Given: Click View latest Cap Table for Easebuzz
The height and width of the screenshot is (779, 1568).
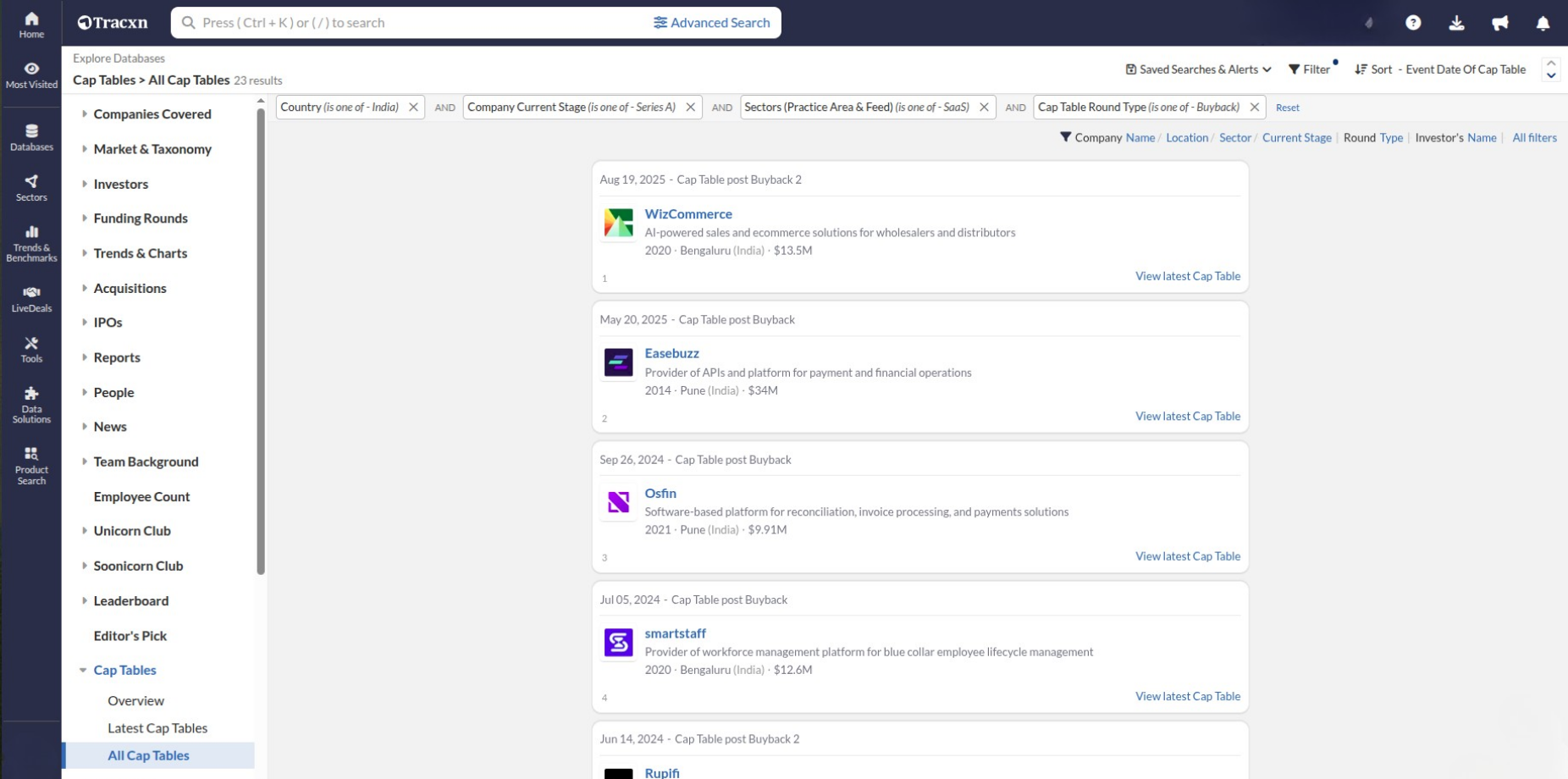Looking at the screenshot, I should [x=1187, y=417].
